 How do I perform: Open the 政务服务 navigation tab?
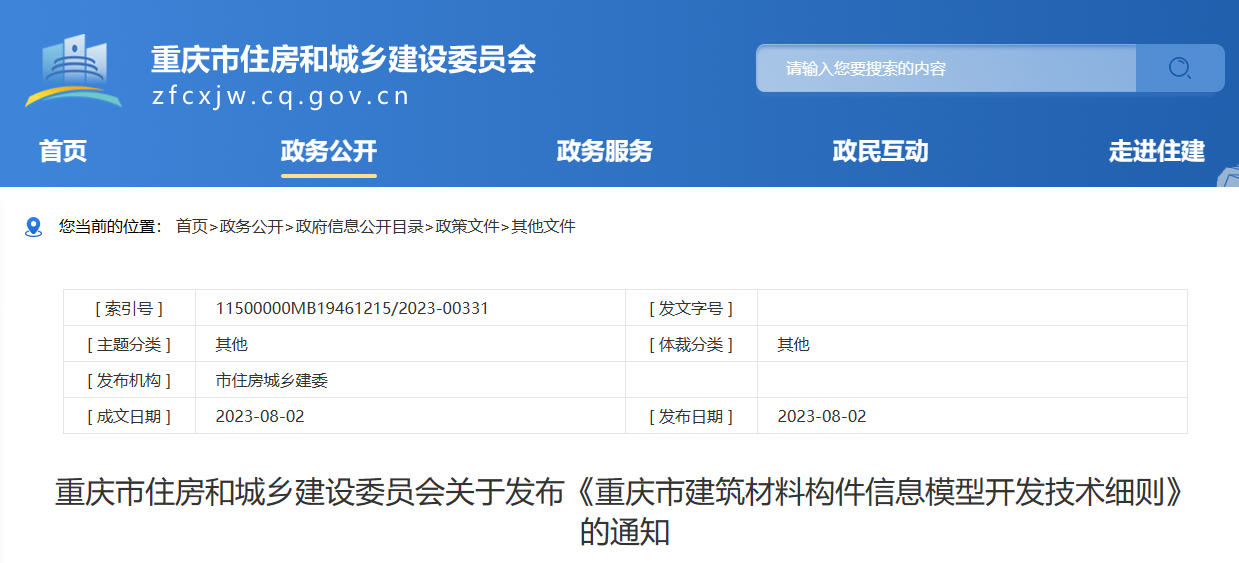(605, 151)
